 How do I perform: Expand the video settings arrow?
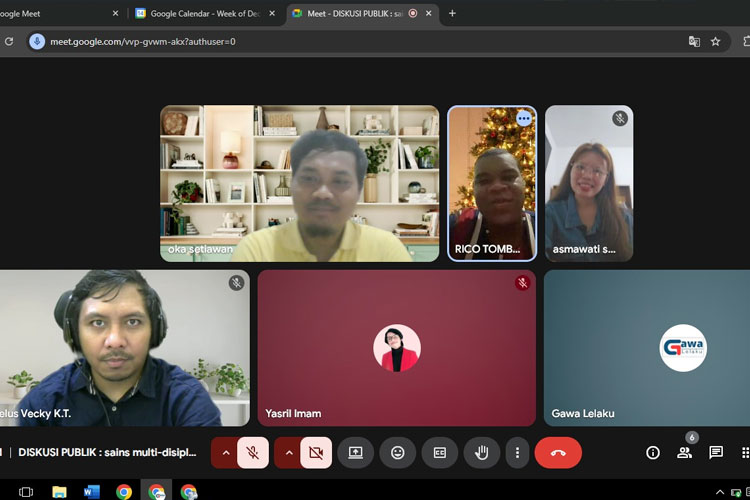point(289,453)
